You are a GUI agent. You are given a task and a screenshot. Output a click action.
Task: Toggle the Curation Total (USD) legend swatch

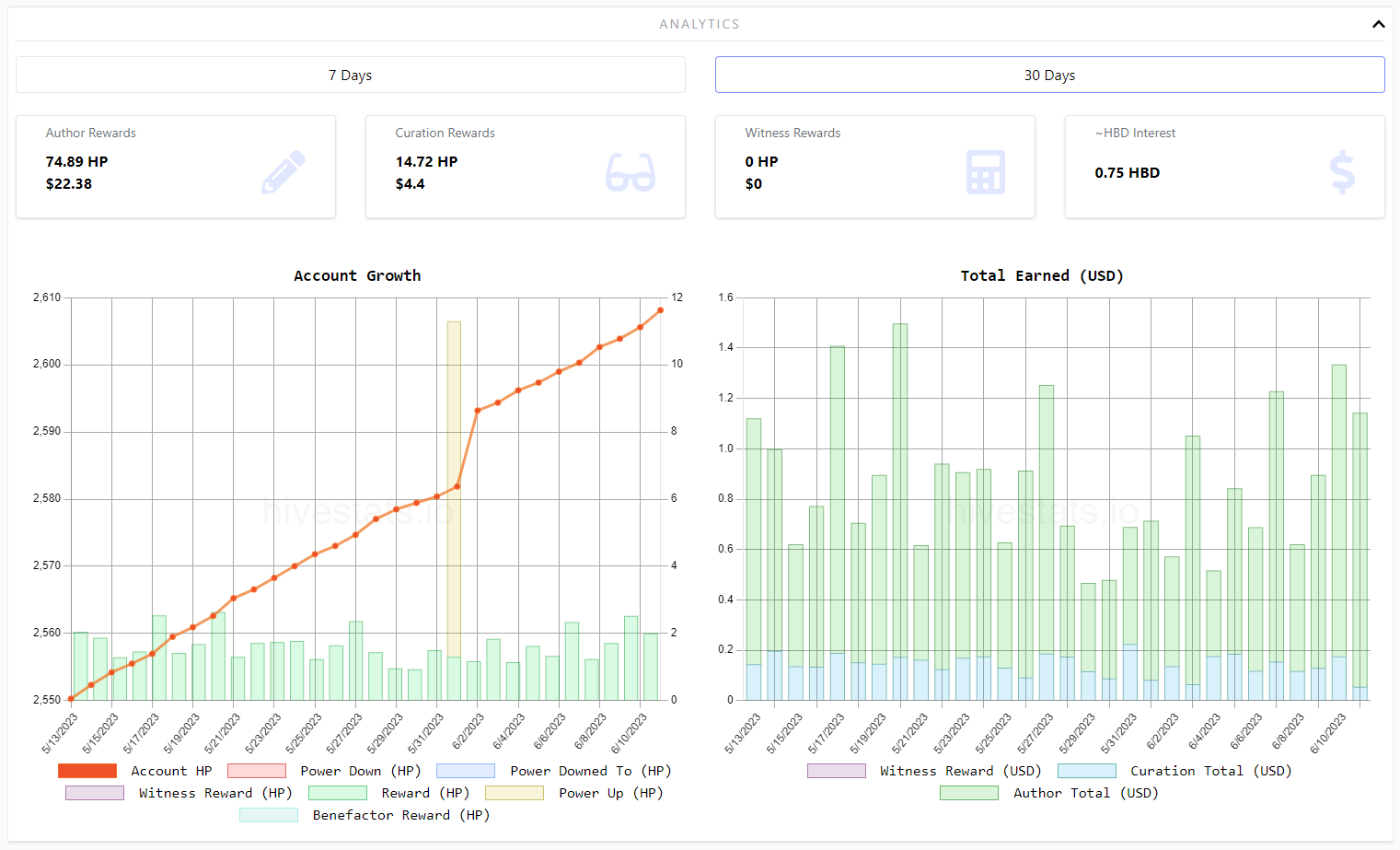pyautogui.click(x=1087, y=771)
